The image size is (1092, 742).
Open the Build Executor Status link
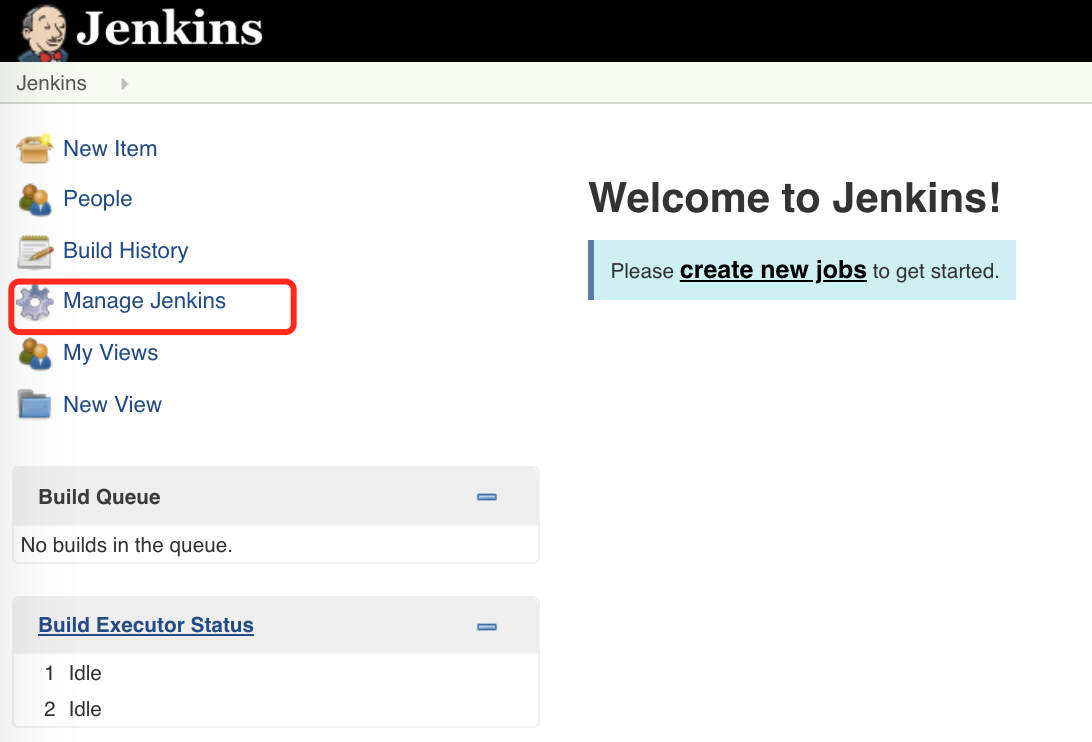(146, 625)
